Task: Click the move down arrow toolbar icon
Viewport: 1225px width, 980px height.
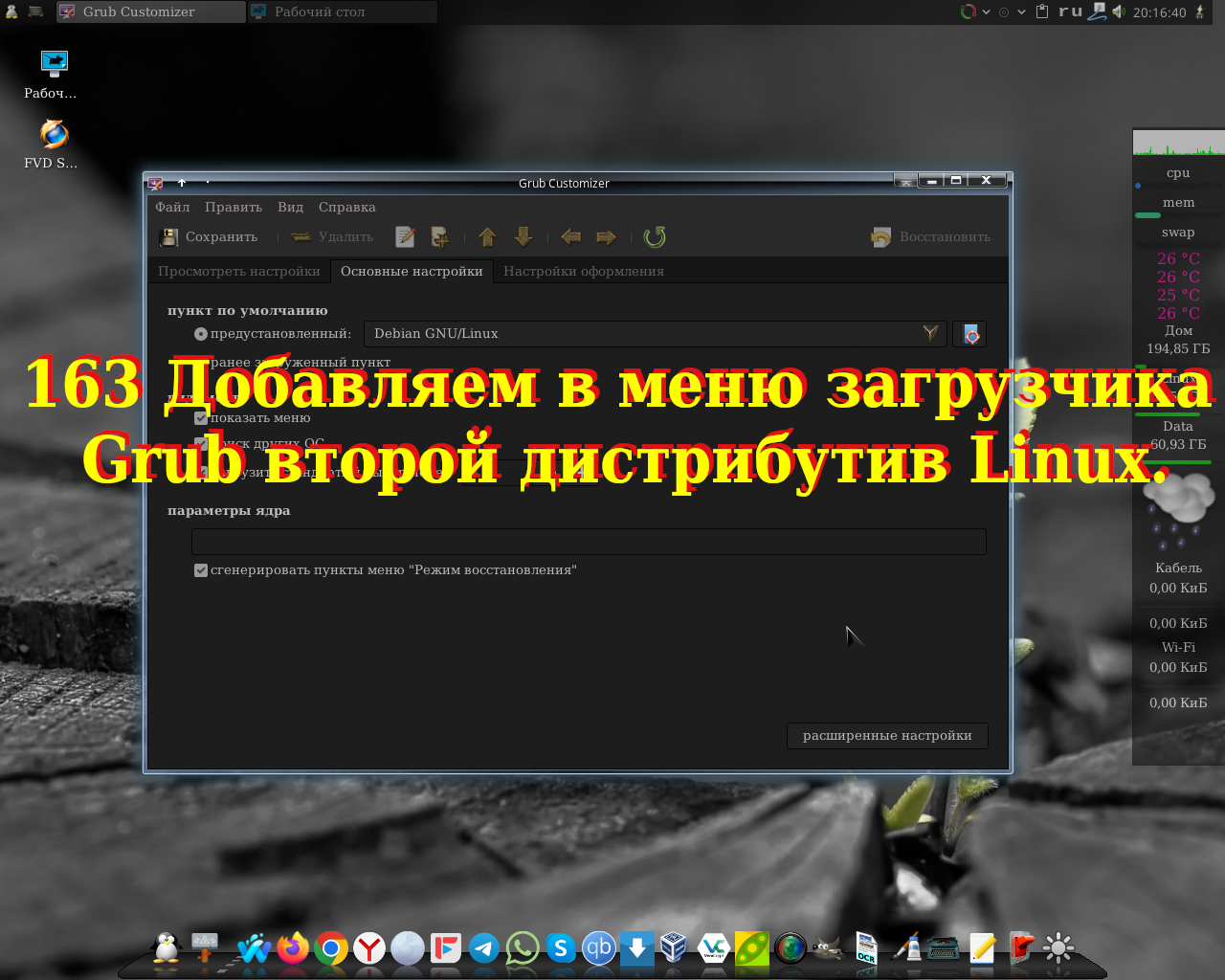Action: pyautogui.click(x=523, y=237)
